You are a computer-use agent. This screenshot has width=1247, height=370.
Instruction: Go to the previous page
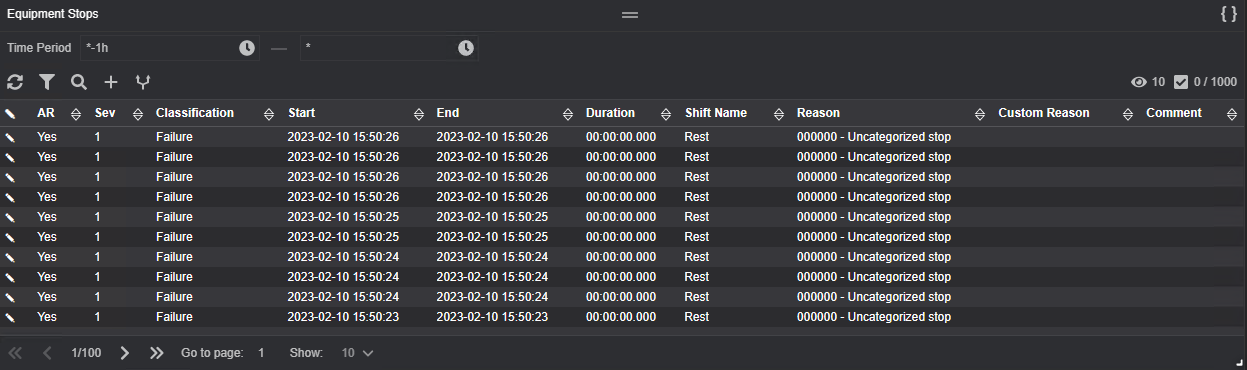point(47,353)
